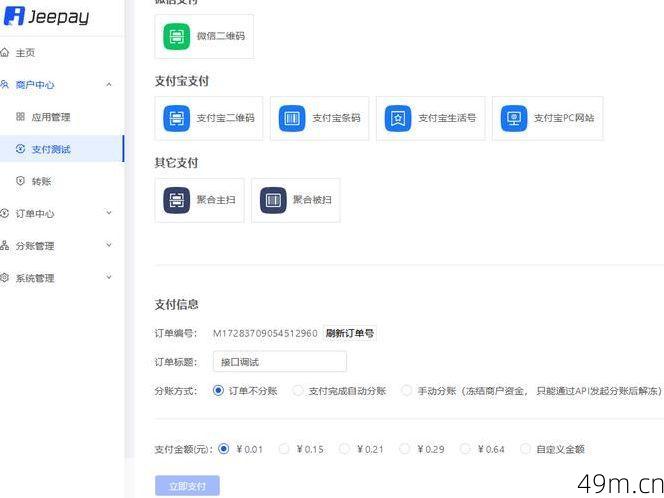Screen dimensions: 664x498
Task: Click the 商户中心 menu label
Action: coord(35,85)
